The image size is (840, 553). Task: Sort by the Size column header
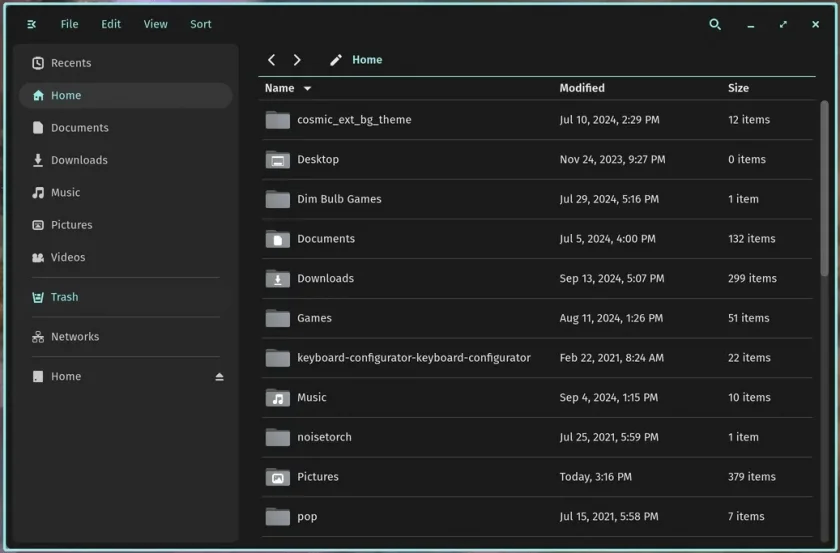[738, 88]
